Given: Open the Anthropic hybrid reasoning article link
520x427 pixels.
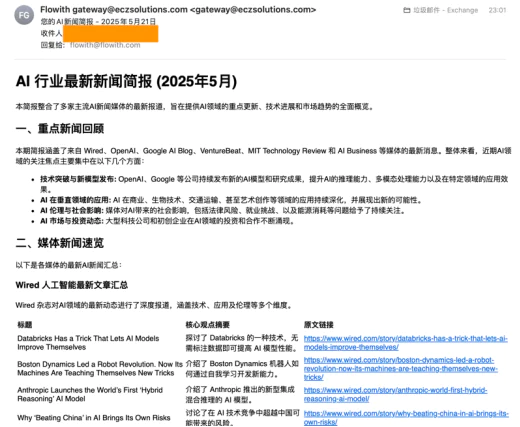Looking at the screenshot, I should [395, 394].
